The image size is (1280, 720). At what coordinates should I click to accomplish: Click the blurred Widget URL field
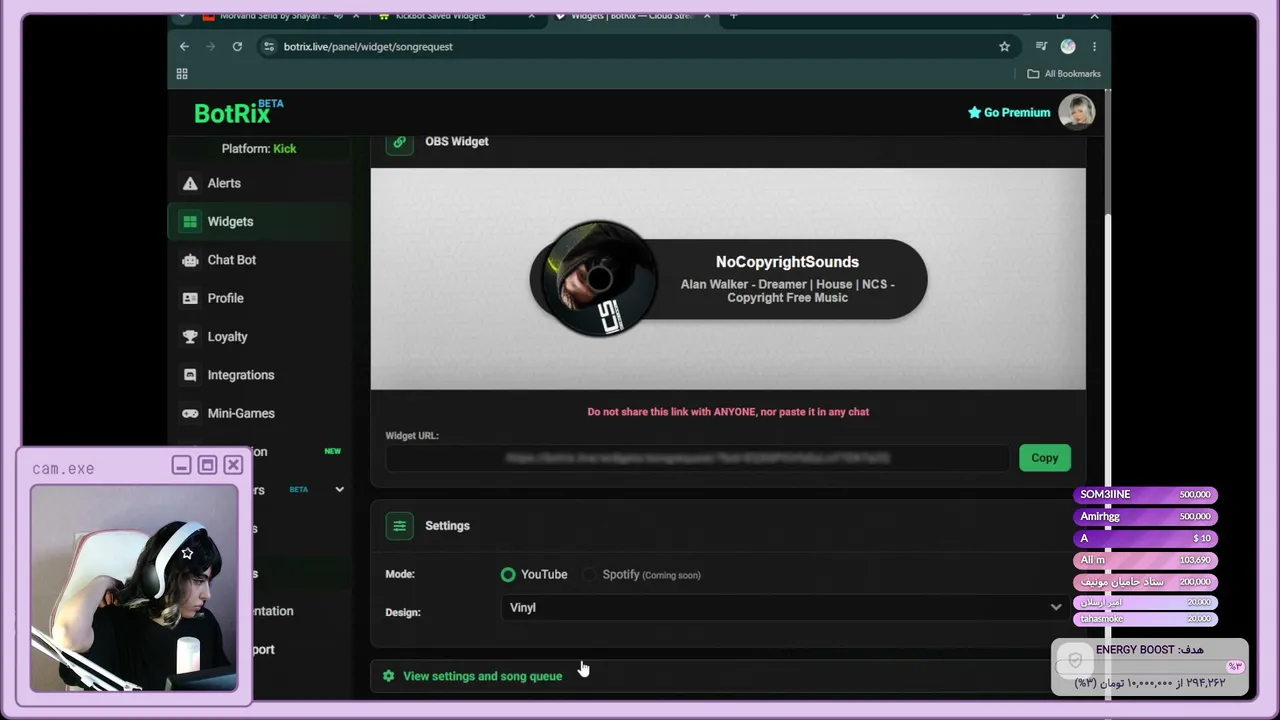click(x=697, y=458)
